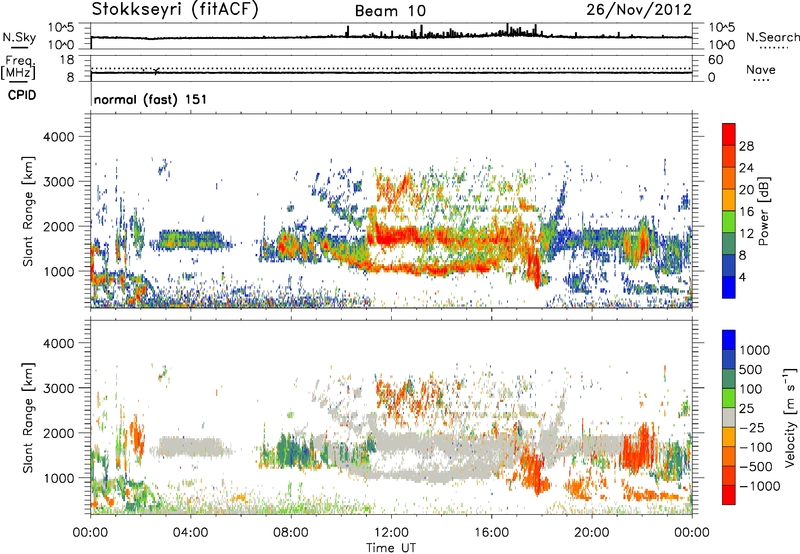The width and height of the screenshot is (800, 554).
Task: Select the power panel Slant Range [km] label
Action: (28, 211)
